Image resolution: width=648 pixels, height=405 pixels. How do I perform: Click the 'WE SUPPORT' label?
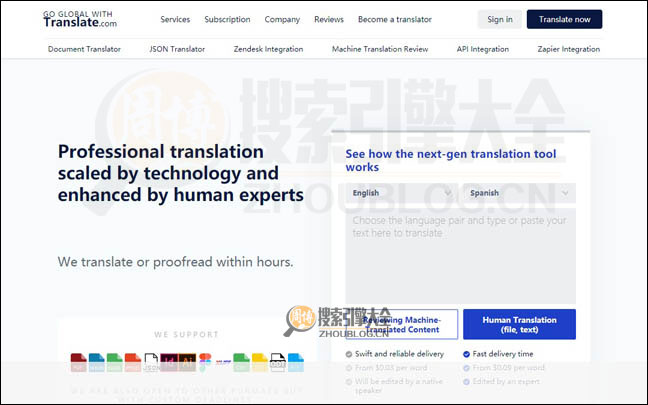tap(186, 334)
